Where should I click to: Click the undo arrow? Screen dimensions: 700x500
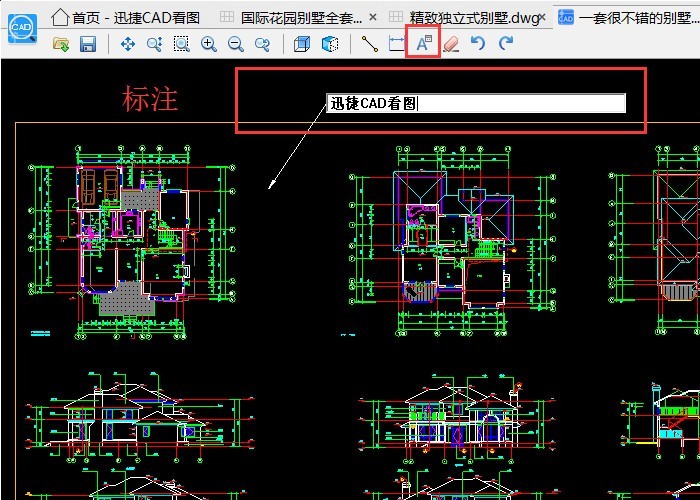click(x=478, y=44)
